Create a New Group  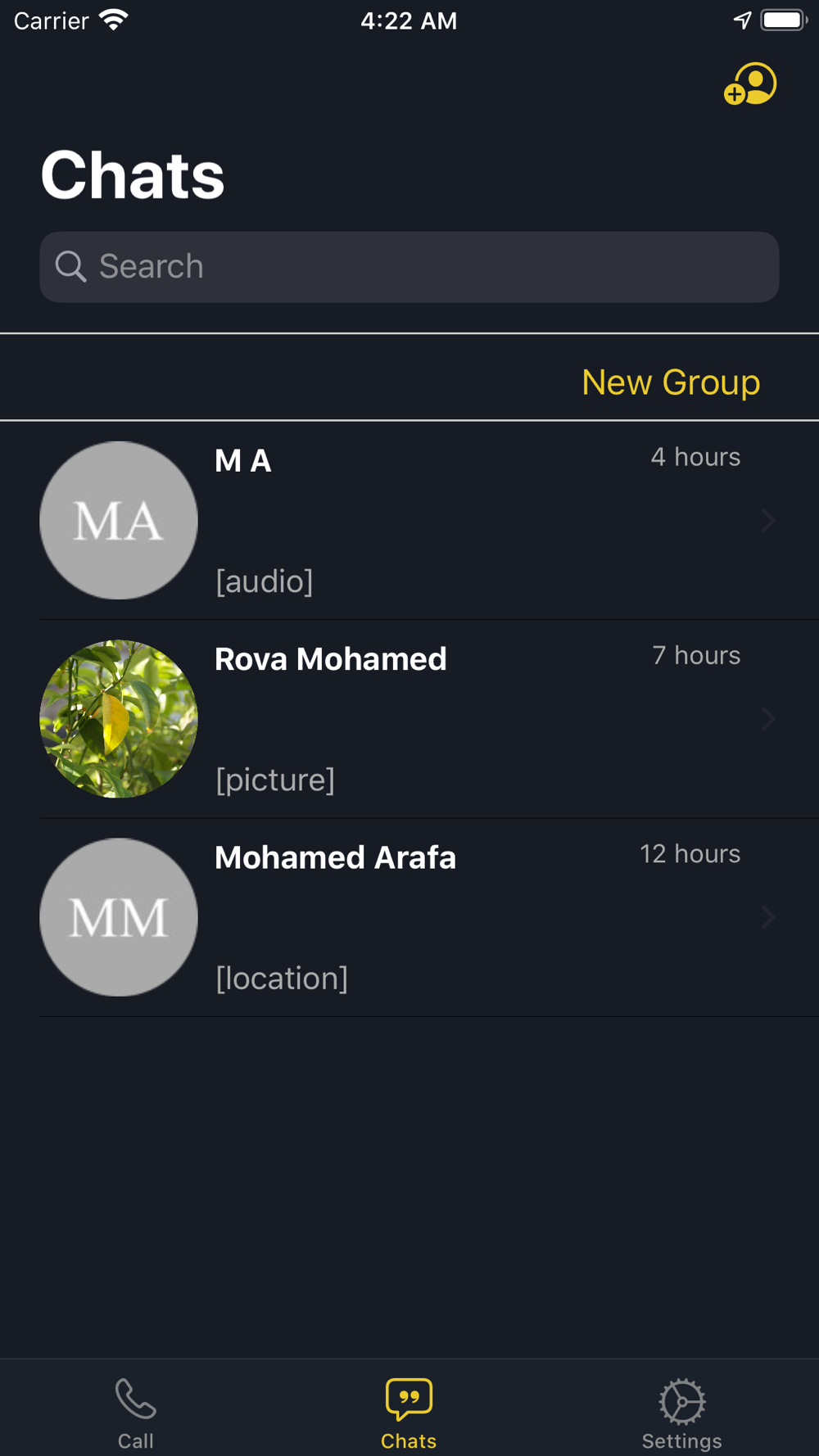pos(671,382)
